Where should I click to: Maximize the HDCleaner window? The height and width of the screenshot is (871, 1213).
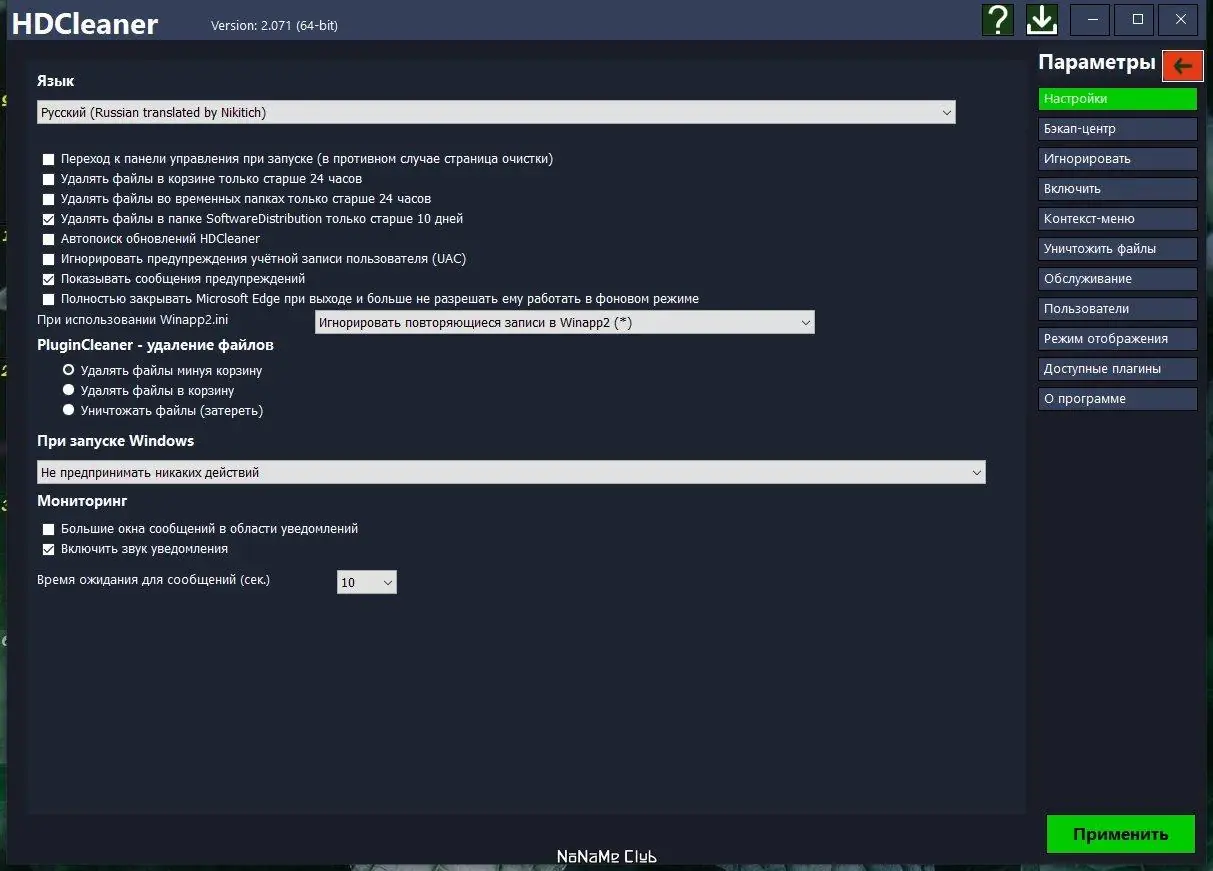tap(1136, 20)
